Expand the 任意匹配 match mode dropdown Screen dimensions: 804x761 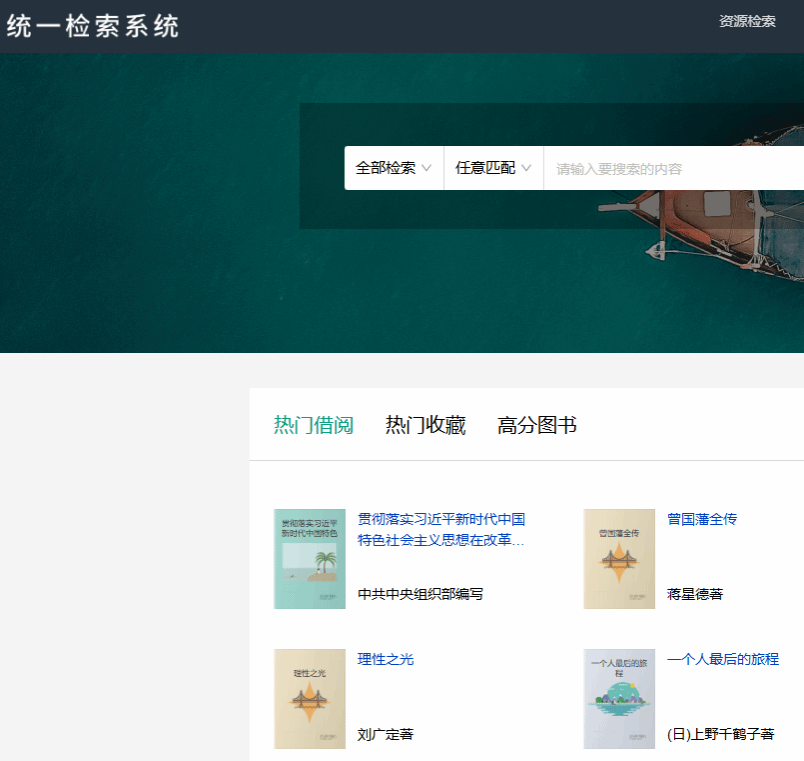coord(493,168)
